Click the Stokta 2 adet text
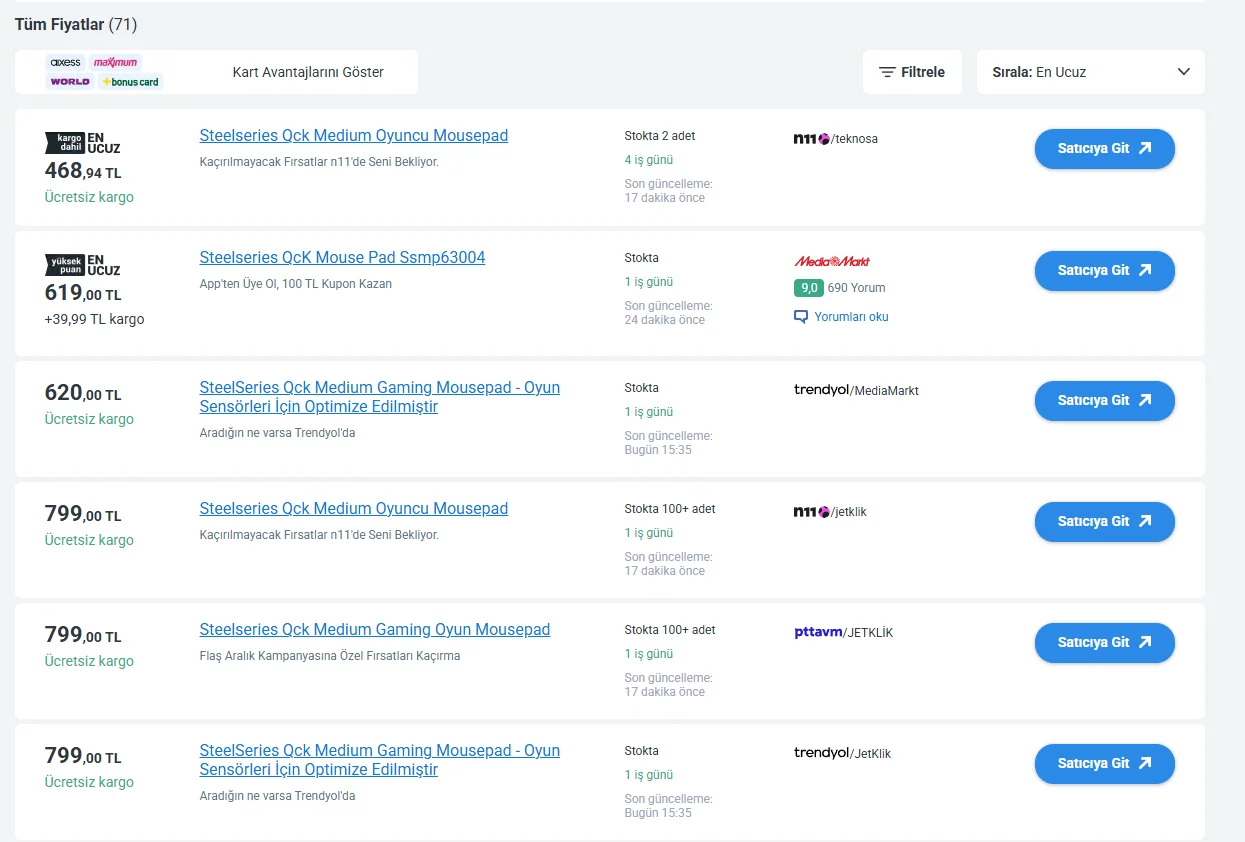1245x842 pixels. click(x=660, y=136)
